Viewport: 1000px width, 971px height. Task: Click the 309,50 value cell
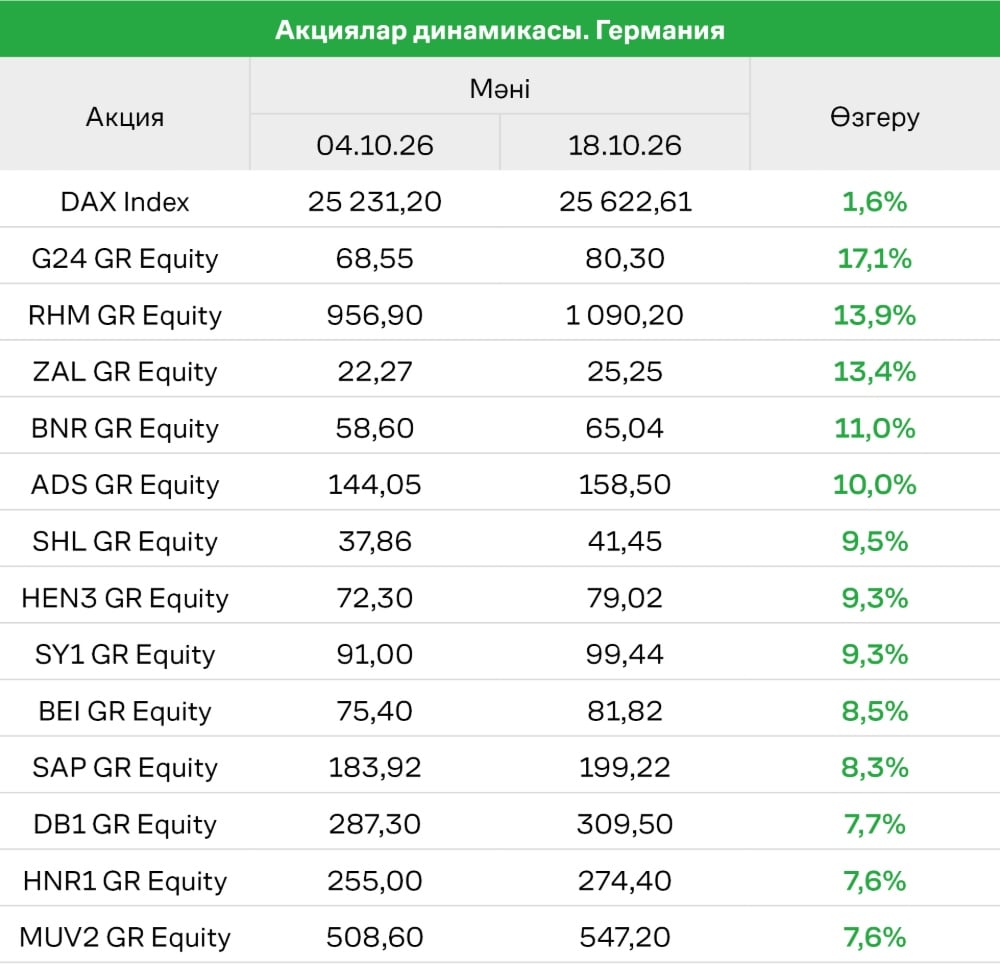point(625,824)
